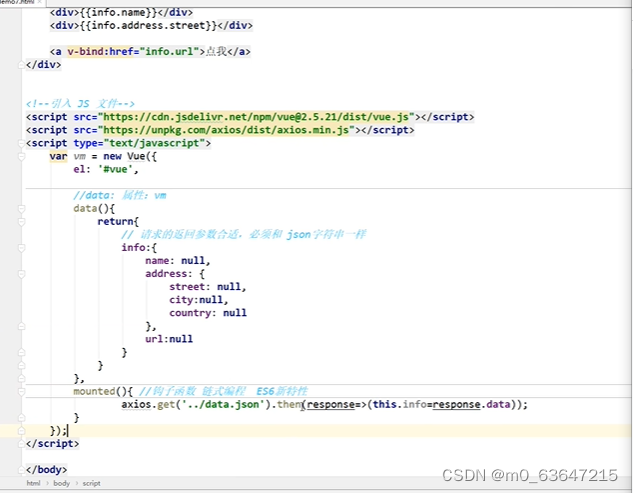Click the info: property key

pos(136,248)
